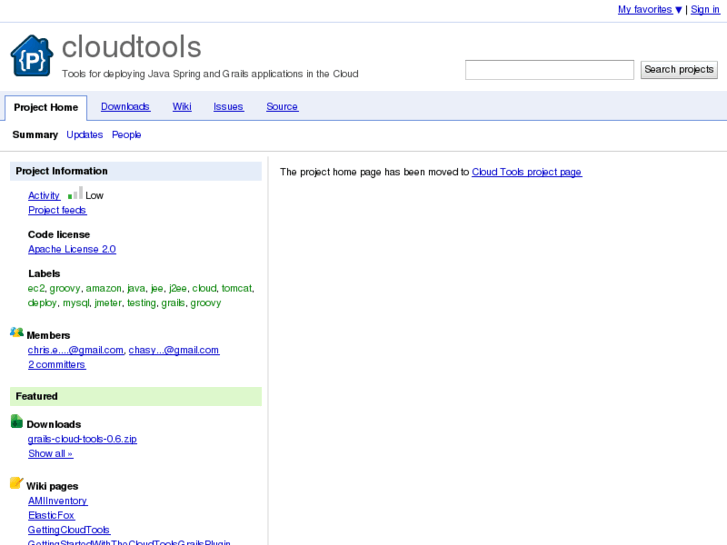
Task: Open the GettingCloudTools wiki page
Action: pyautogui.click(x=69, y=530)
